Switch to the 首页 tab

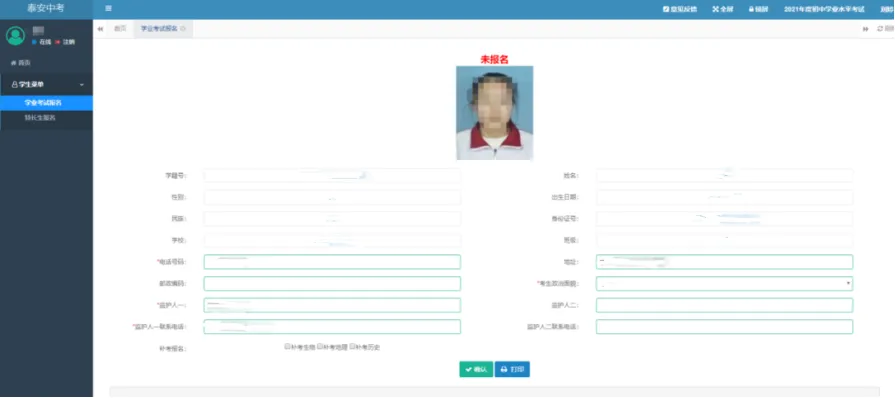(x=120, y=29)
